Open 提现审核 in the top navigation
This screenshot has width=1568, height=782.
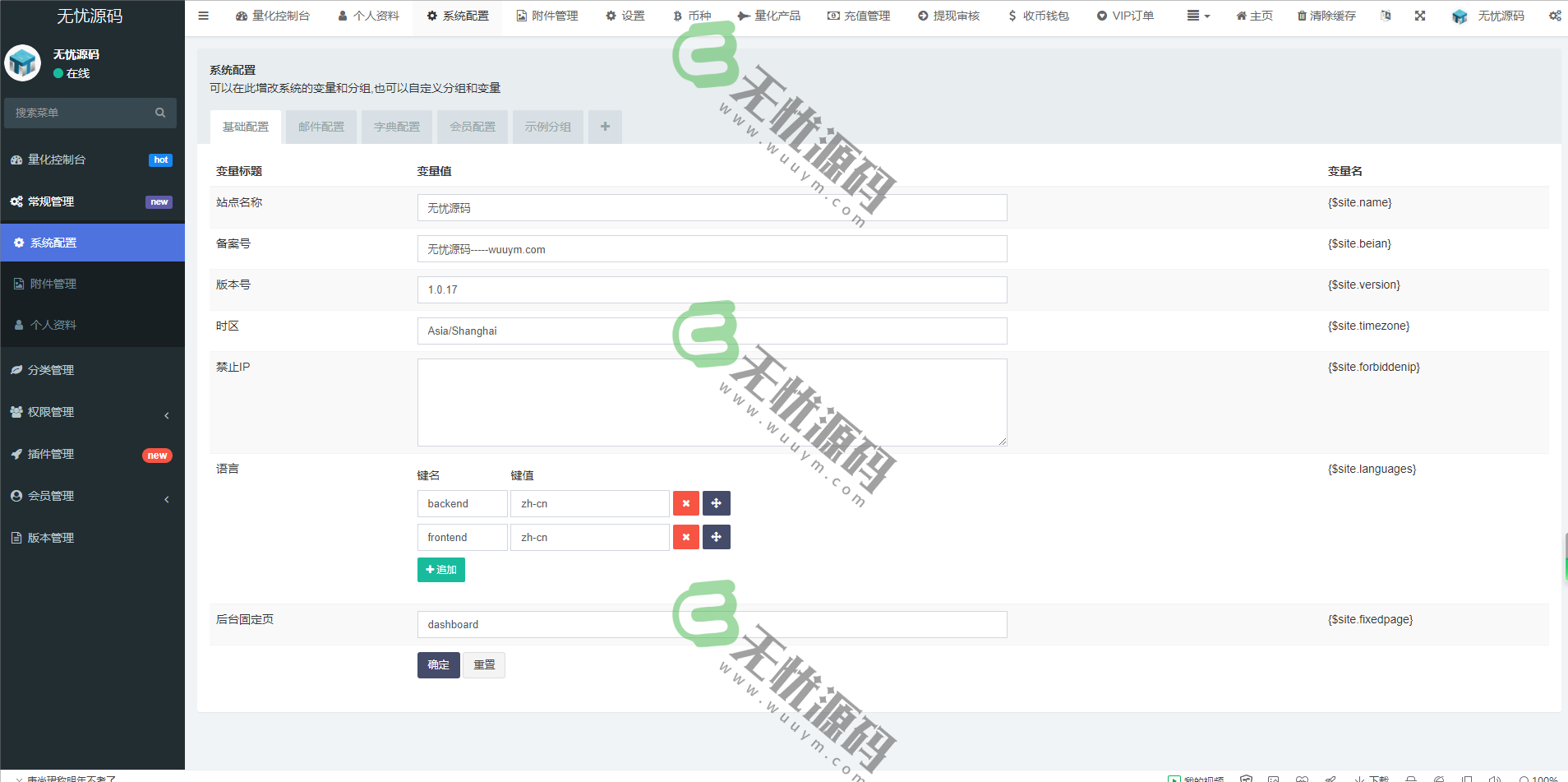pyautogui.click(x=948, y=15)
